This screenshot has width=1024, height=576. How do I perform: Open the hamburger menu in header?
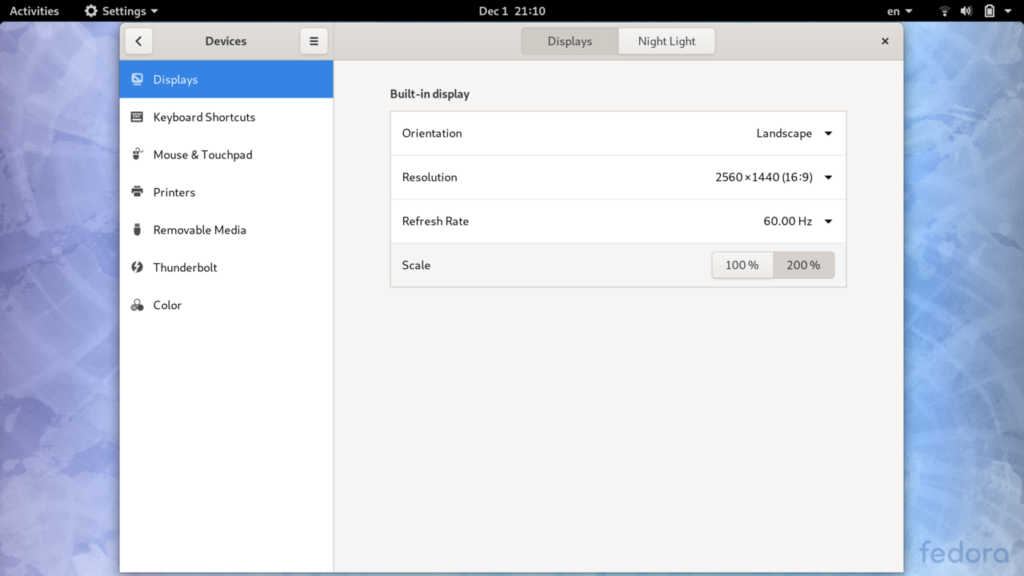[x=314, y=41]
